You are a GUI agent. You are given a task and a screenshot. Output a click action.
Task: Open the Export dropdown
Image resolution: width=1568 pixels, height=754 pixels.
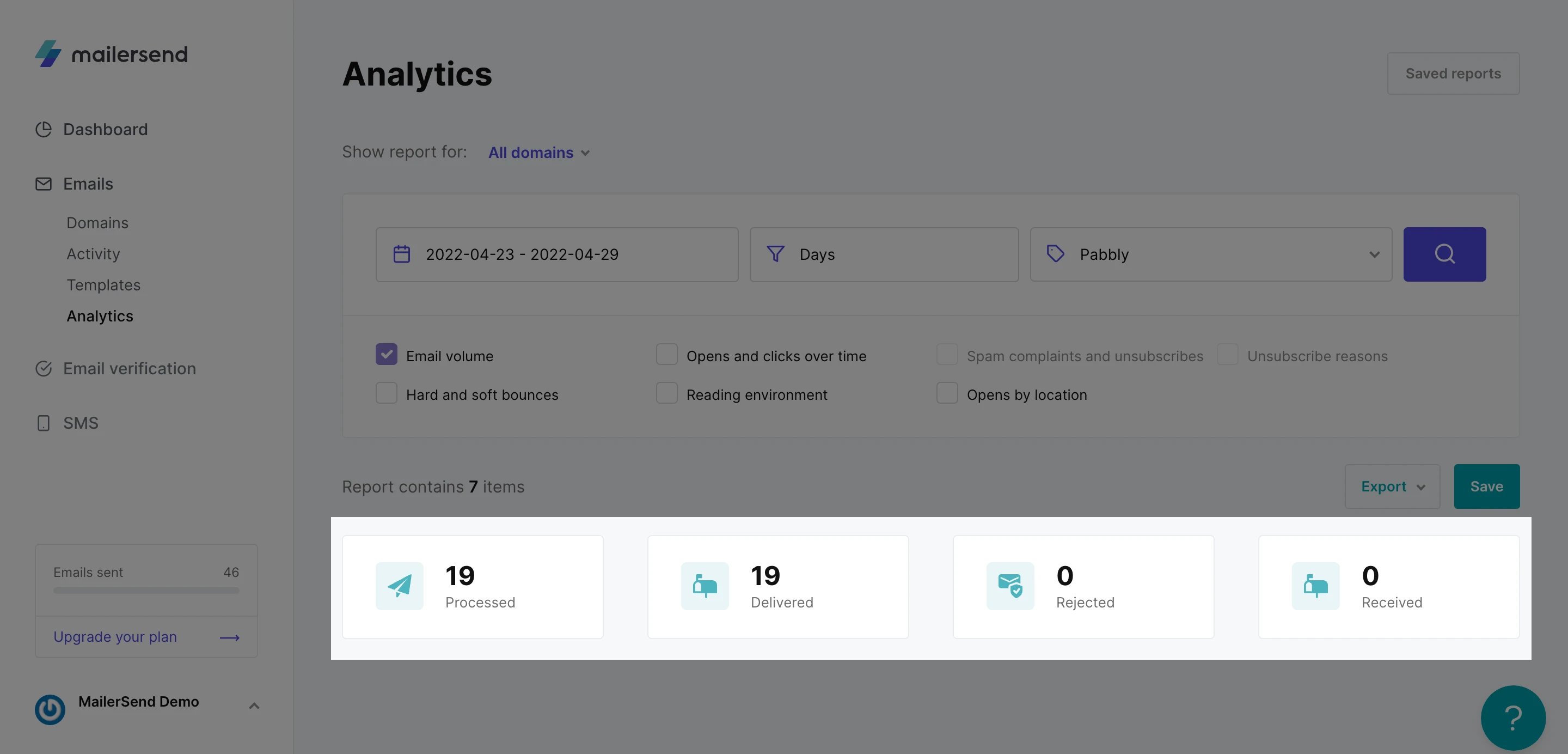pyautogui.click(x=1392, y=486)
